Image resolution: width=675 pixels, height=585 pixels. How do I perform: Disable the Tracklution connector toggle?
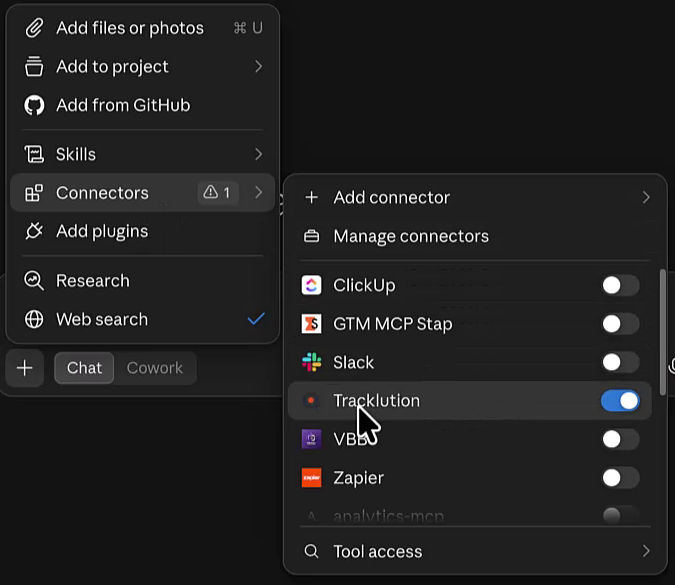(x=620, y=401)
